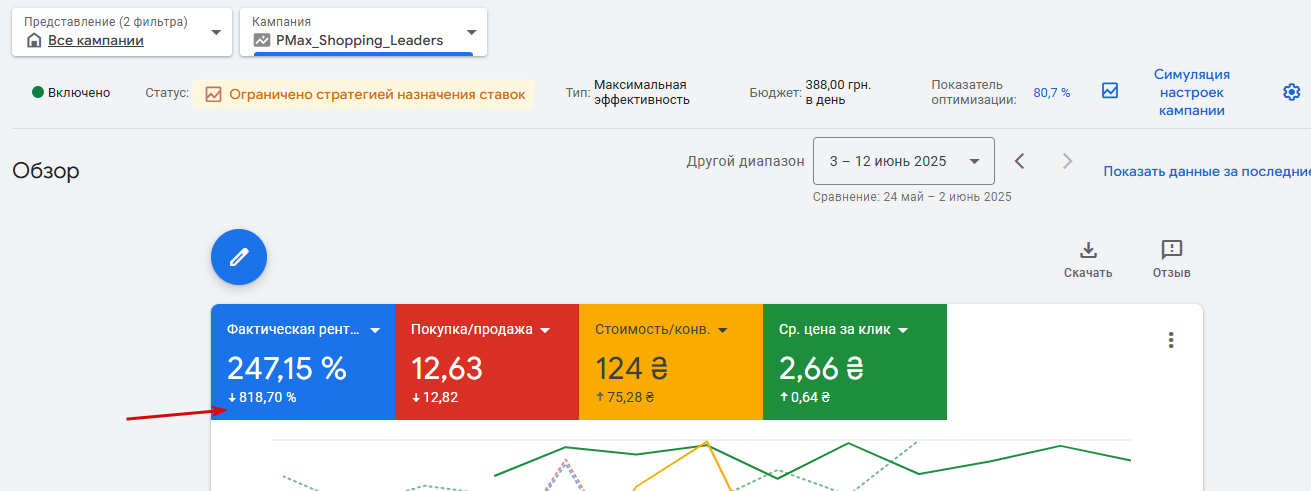Open the Представление view dropdown
Image resolution: width=1311 pixels, height=491 pixels.
click(122, 32)
